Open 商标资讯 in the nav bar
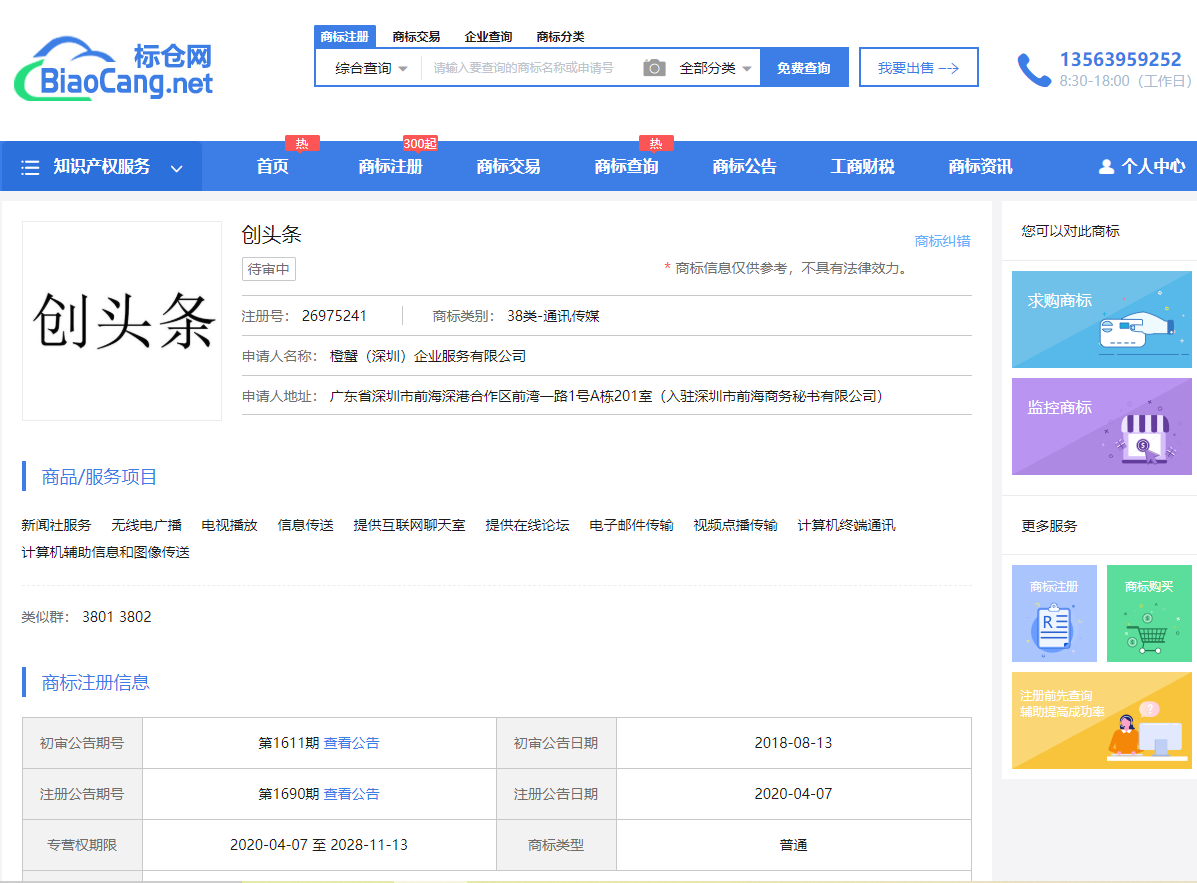This screenshot has width=1197, height=883. point(980,166)
